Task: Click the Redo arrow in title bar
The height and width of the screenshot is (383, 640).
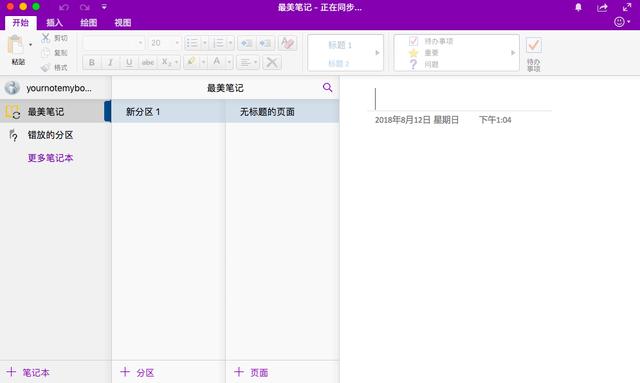Action: point(84,7)
